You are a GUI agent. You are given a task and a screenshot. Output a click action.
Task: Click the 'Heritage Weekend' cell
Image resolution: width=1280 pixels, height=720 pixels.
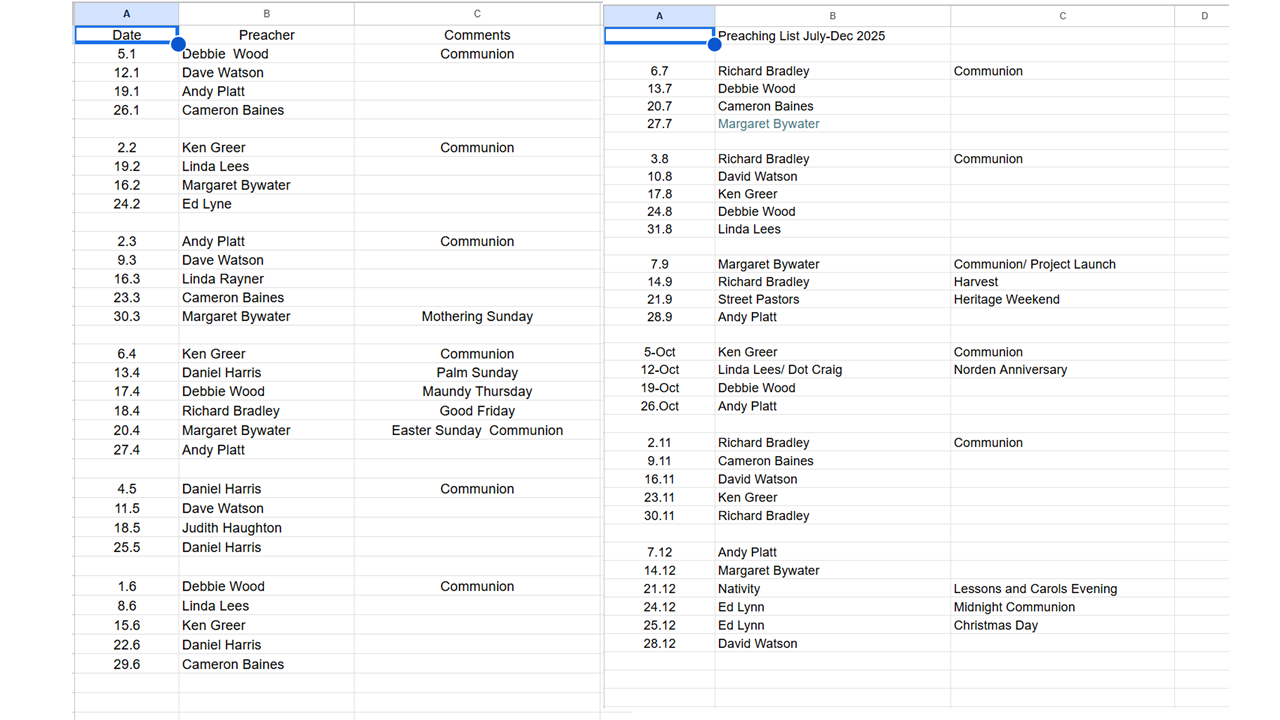pyautogui.click(x=1062, y=299)
